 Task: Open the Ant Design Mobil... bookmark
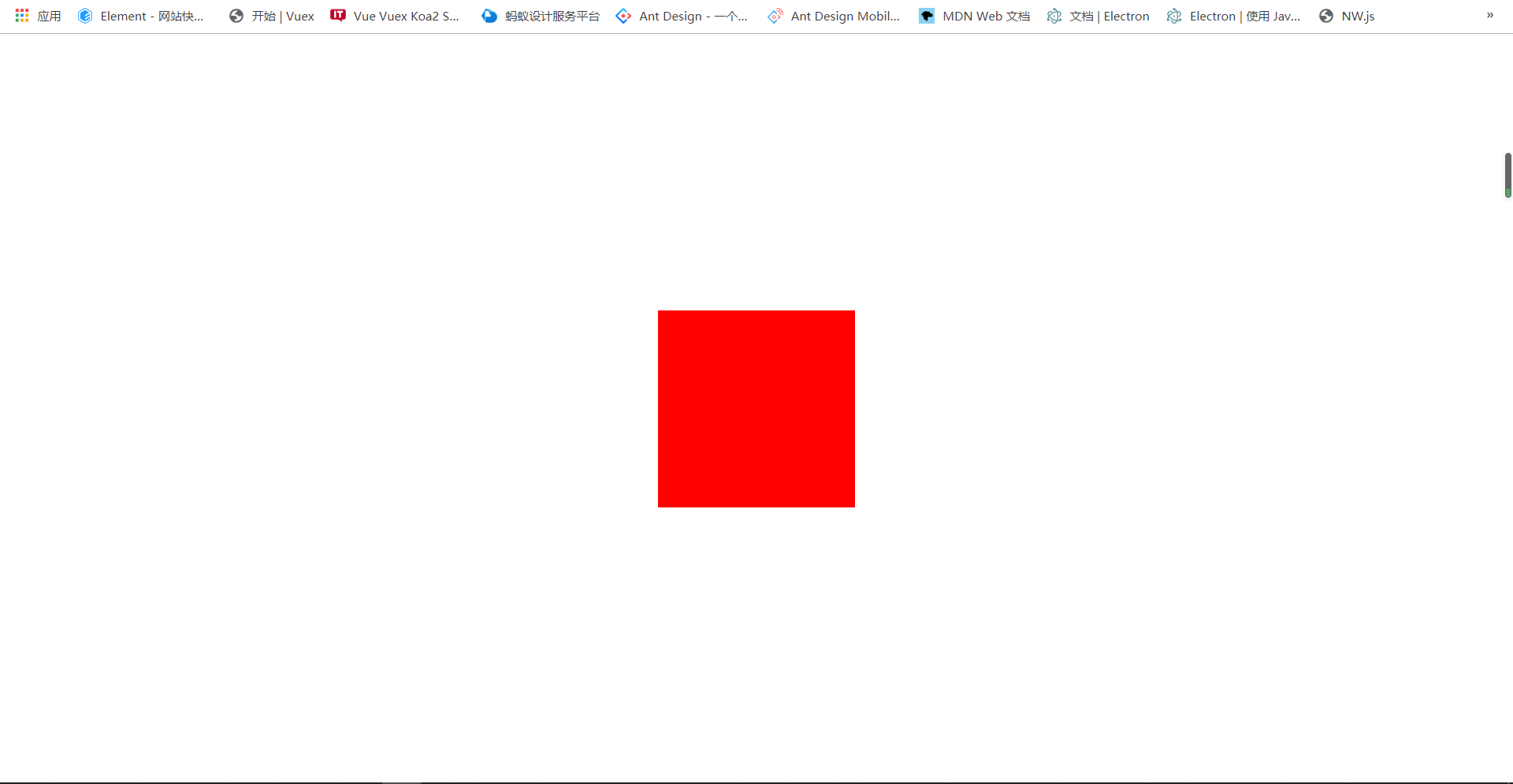845,16
